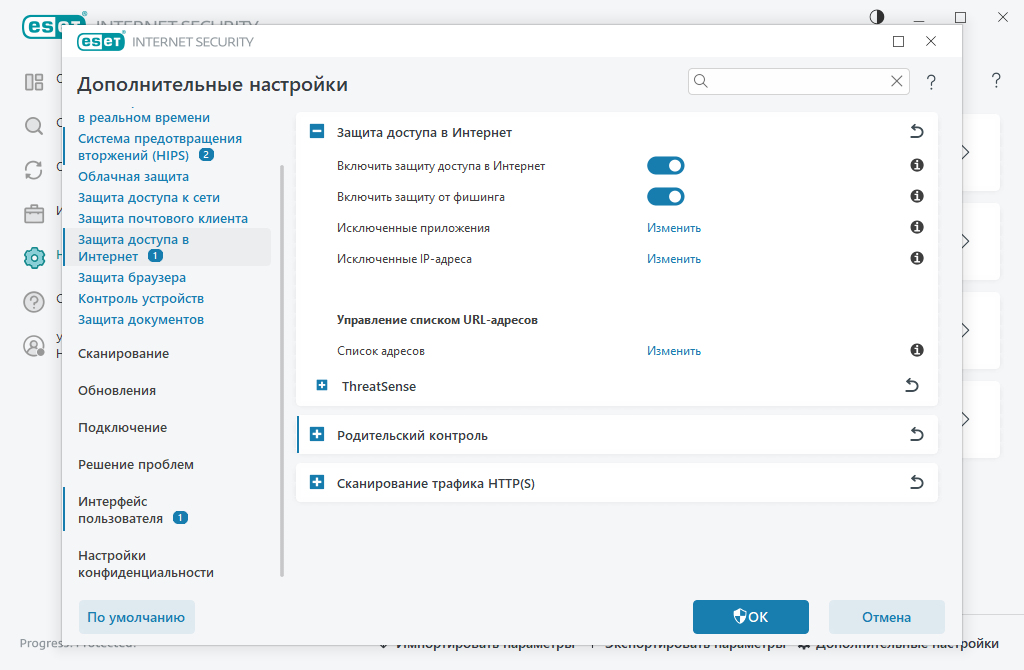Click the search field in advanced settings
This screenshot has width=1024, height=670.
[x=798, y=81]
